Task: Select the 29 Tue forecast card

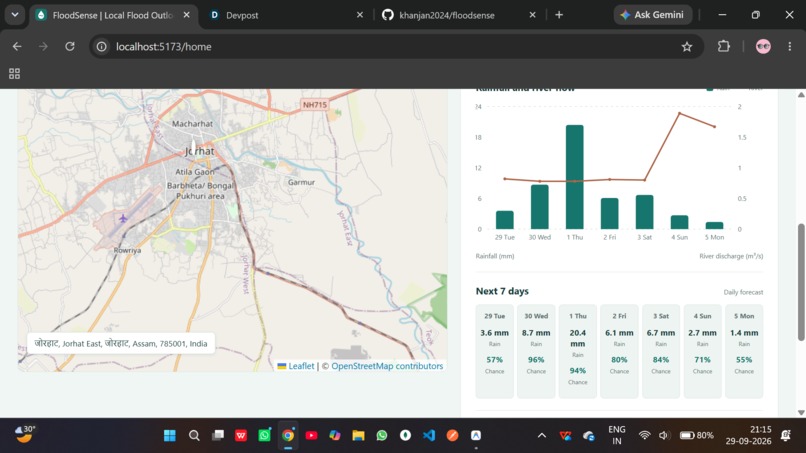Action: tap(494, 351)
